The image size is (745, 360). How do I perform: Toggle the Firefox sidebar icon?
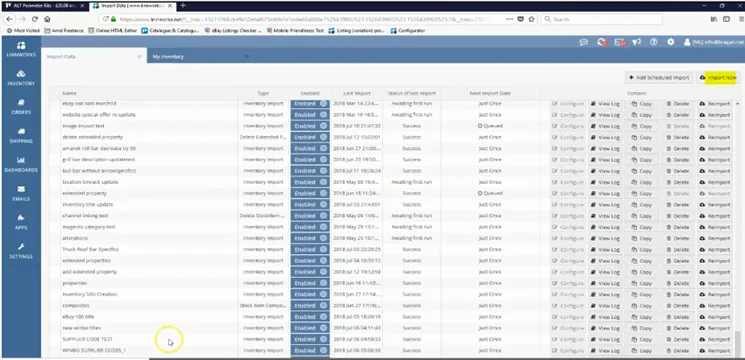726,19
